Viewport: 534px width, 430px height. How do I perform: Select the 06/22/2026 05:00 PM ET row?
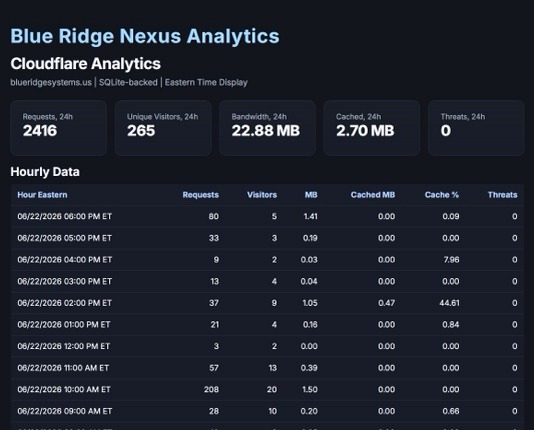267,238
